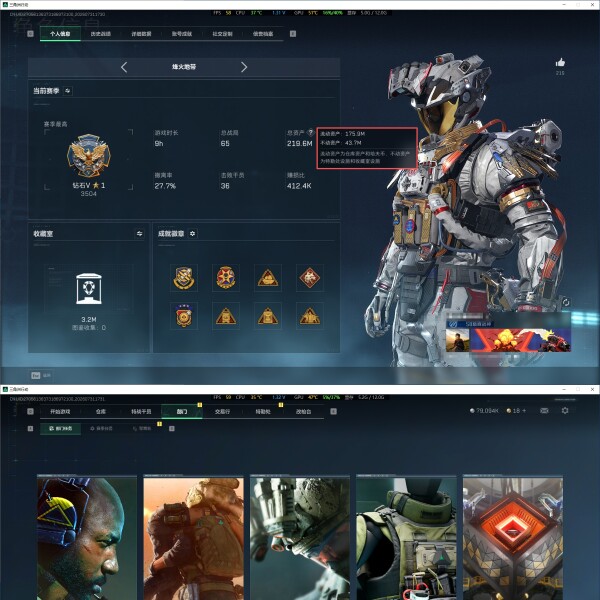The width and height of the screenshot is (600, 600).
Task: Open the 开始游戏 tab in the lower window
Action: 60,411
